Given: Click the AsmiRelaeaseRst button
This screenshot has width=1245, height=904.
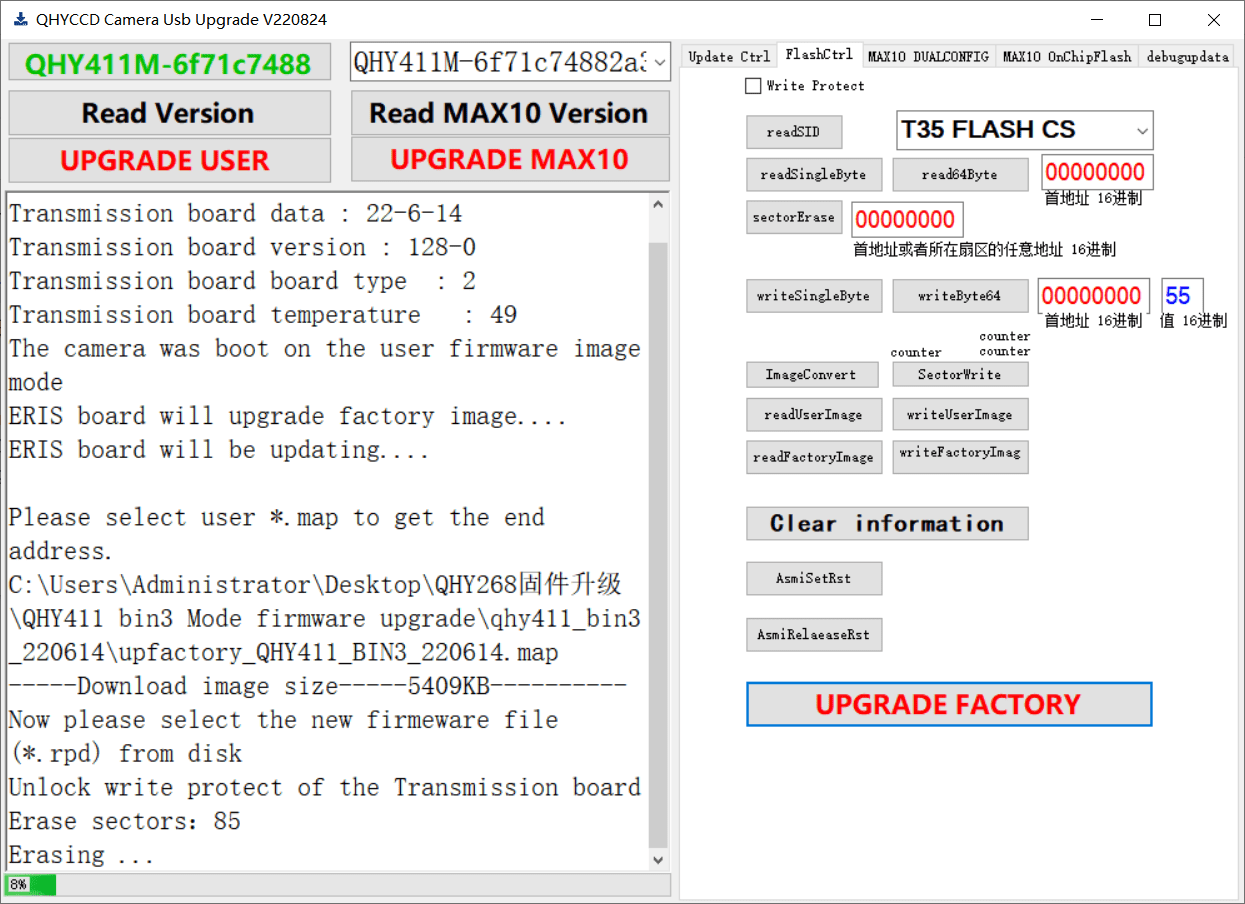Looking at the screenshot, I should click(814, 634).
